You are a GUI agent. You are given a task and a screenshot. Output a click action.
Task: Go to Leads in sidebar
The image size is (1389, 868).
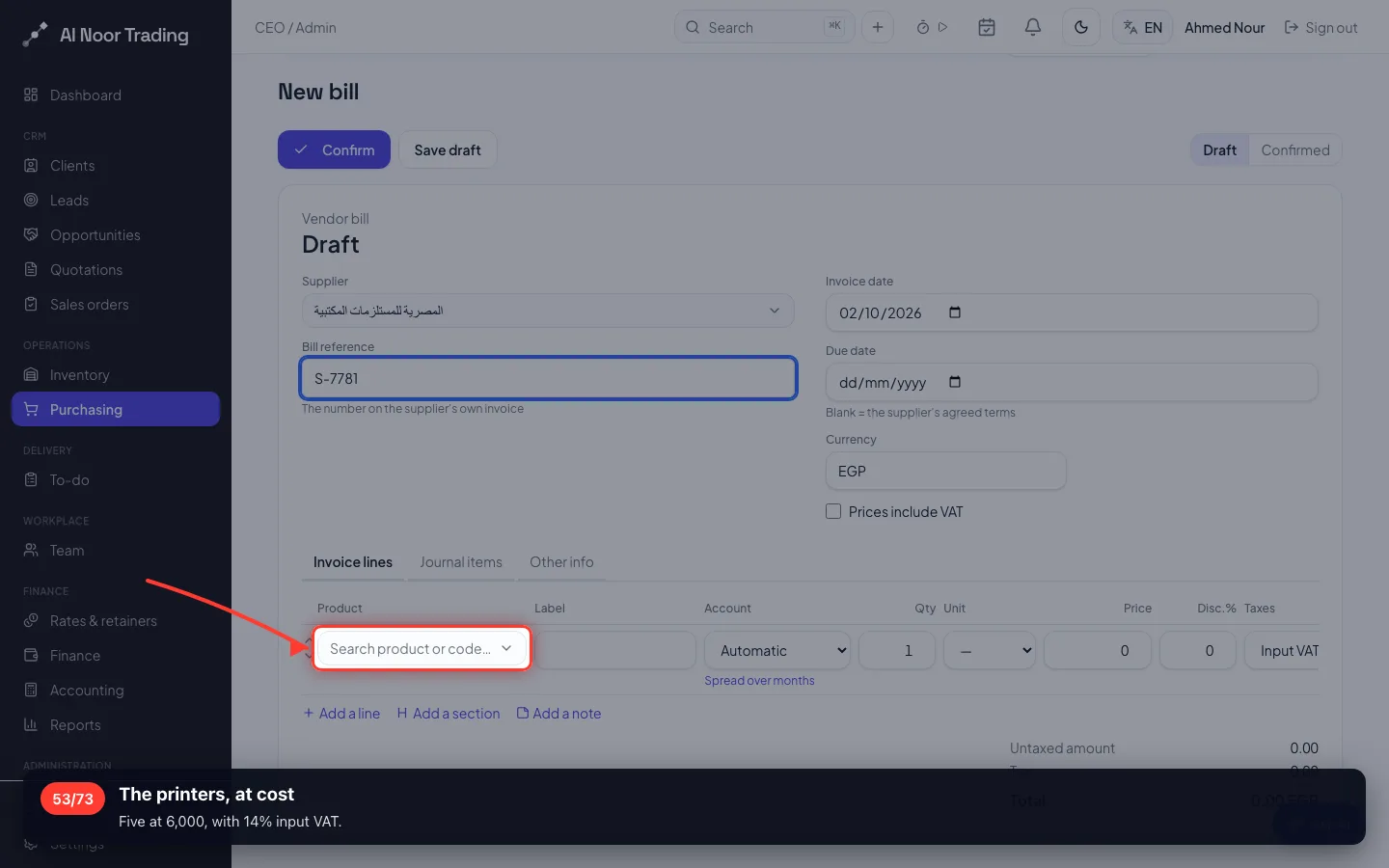pos(116,200)
